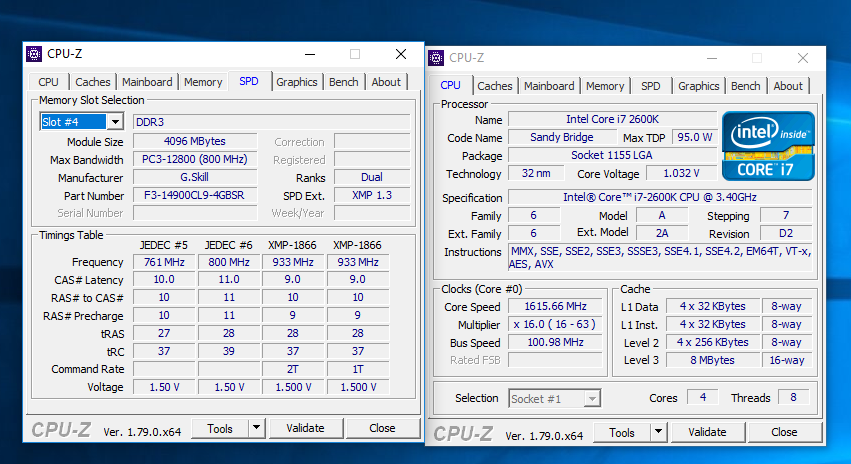851x464 pixels.
Task: Expand the Tools dropdown arrow in right window
Action: (x=658, y=432)
